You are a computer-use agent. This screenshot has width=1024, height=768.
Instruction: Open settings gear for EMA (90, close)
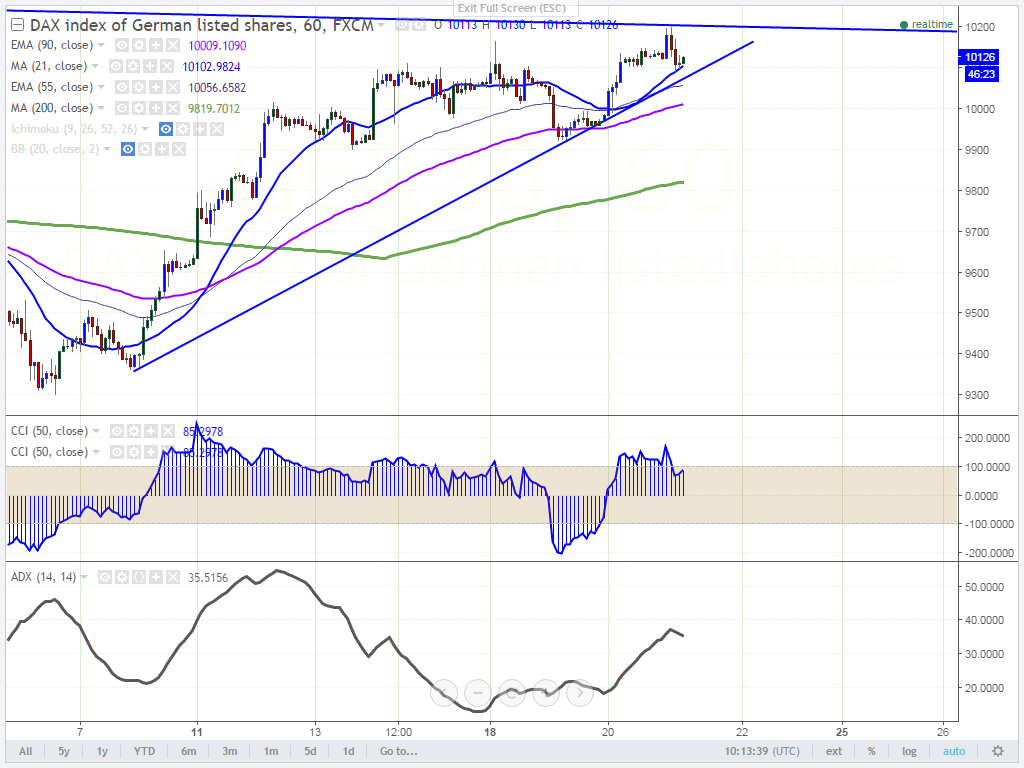tap(138, 45)
